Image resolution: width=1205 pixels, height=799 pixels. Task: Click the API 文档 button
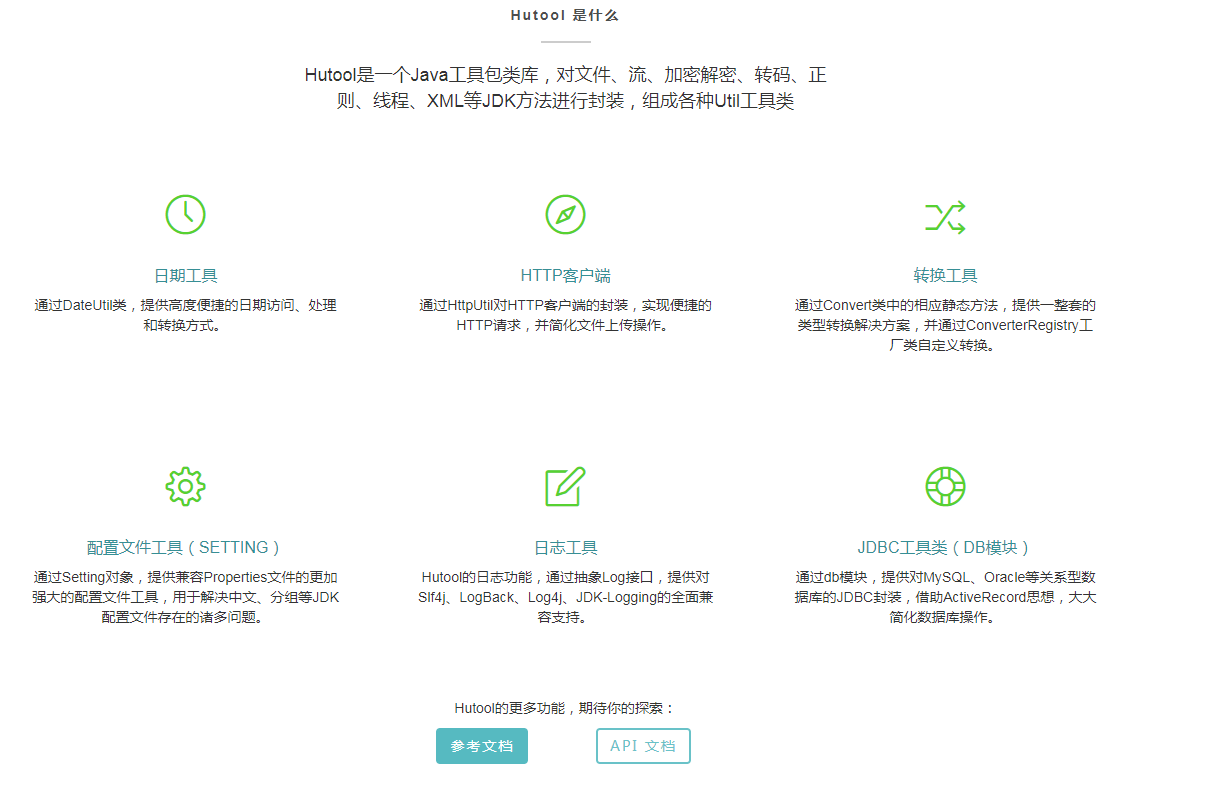(x=643, y=746)
